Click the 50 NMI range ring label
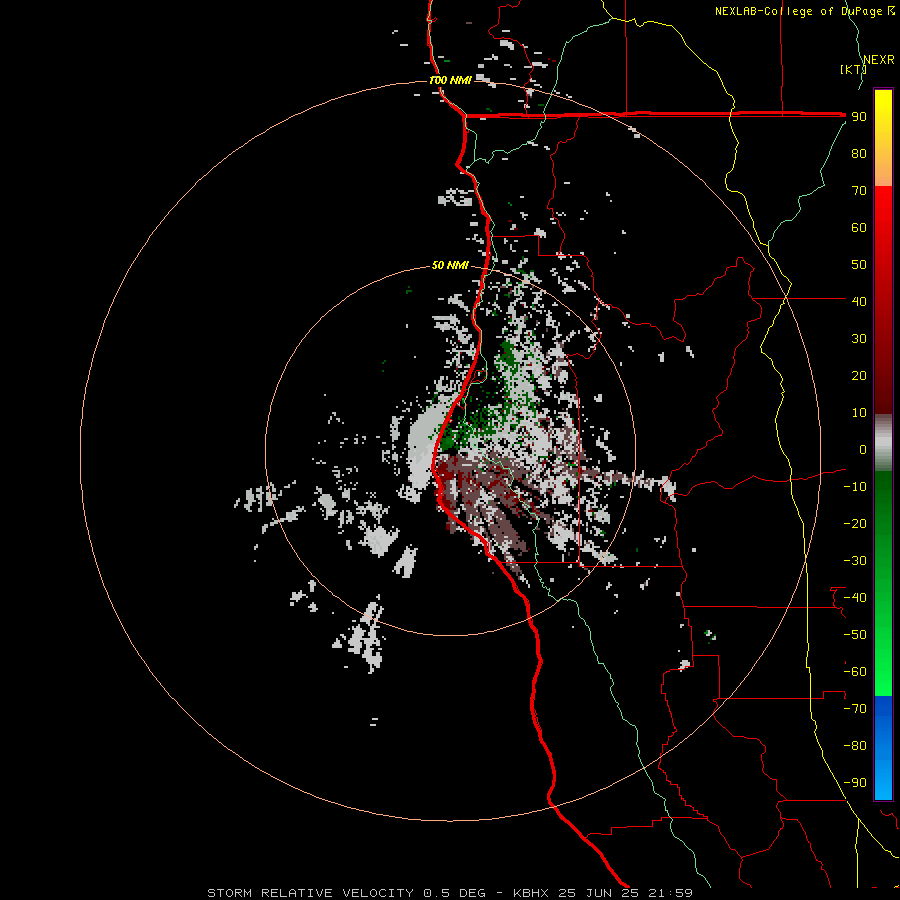Screen dimensions: 900x900 click(x=450, y=265)
